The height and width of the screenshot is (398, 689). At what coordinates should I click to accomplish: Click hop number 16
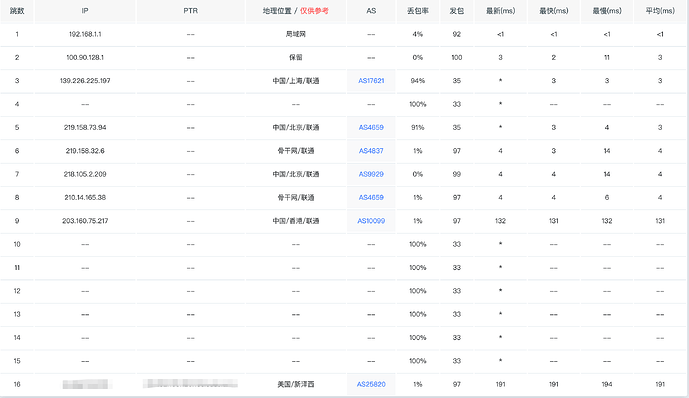point(17,384)
